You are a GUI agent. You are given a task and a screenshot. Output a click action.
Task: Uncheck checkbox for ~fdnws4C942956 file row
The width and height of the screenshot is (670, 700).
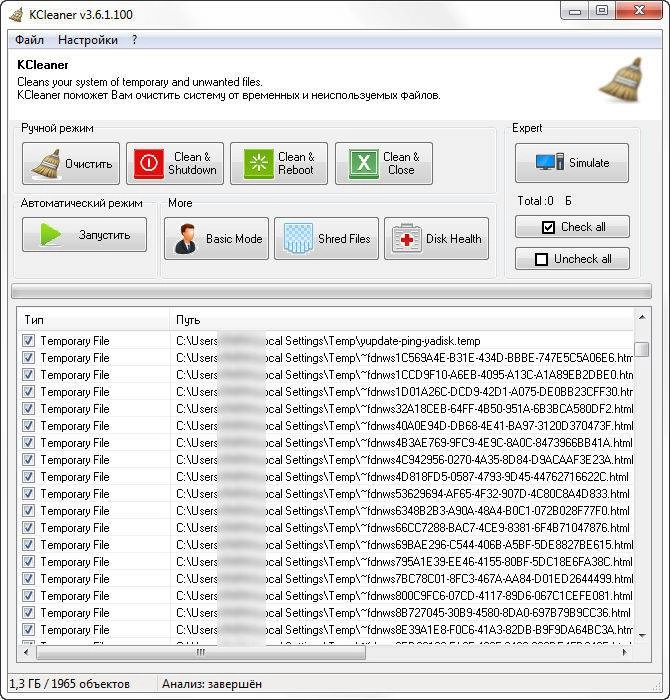tap(28, 459)
